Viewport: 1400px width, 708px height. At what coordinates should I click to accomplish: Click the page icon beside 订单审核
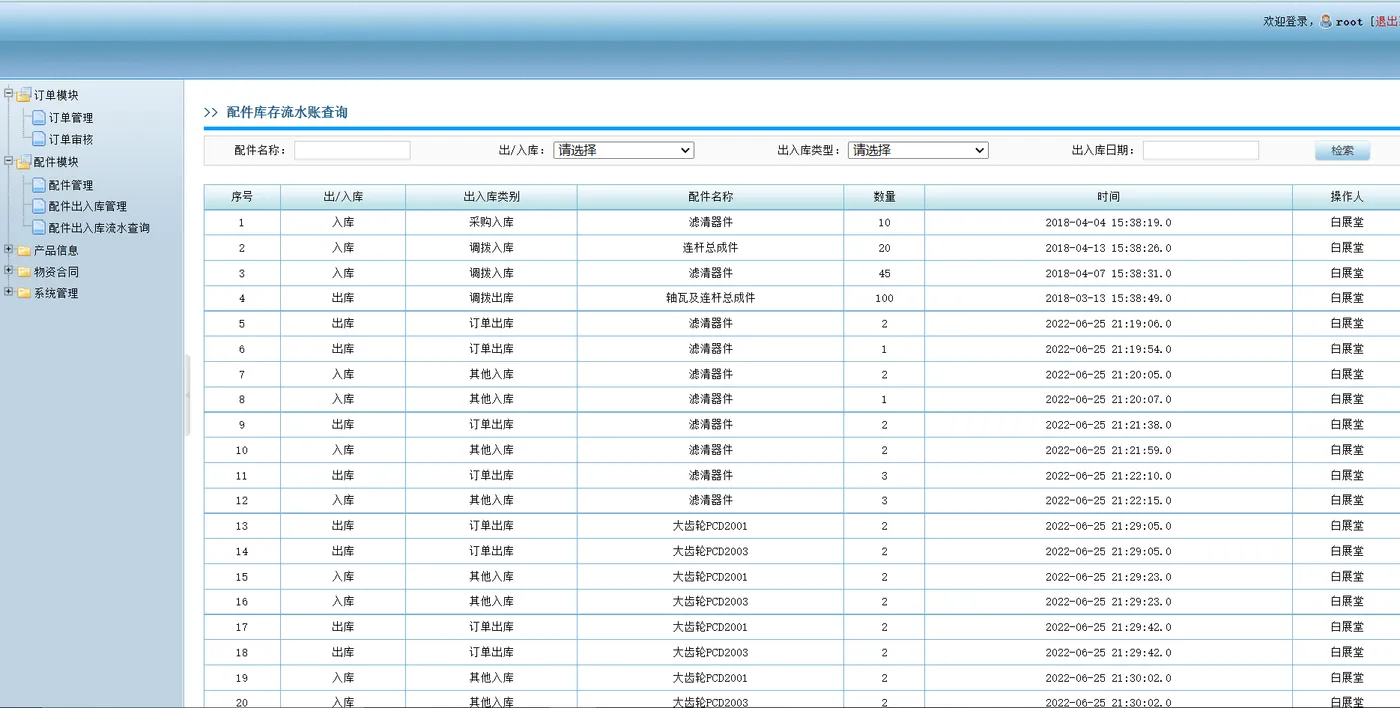pos(39,139)
